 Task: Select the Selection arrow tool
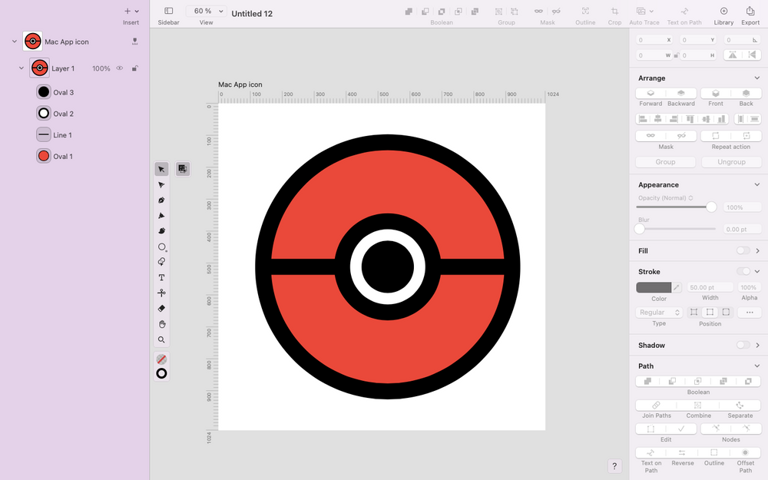[161, 169]
